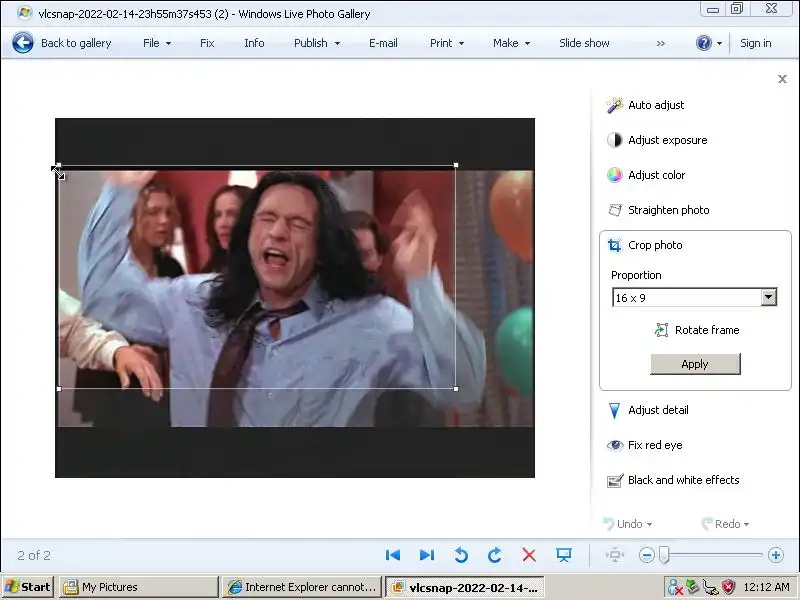Switch to My Pictures taskbar window

point(138,587)
